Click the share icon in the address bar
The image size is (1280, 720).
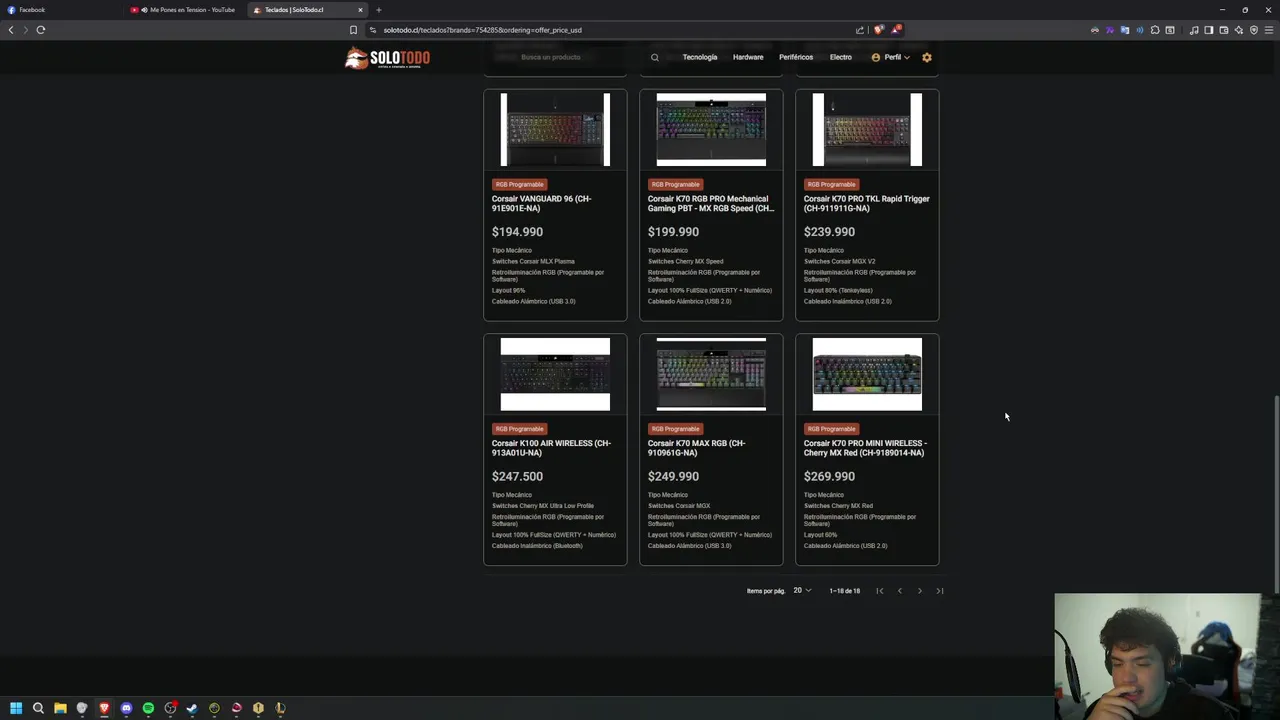[860, 30]
